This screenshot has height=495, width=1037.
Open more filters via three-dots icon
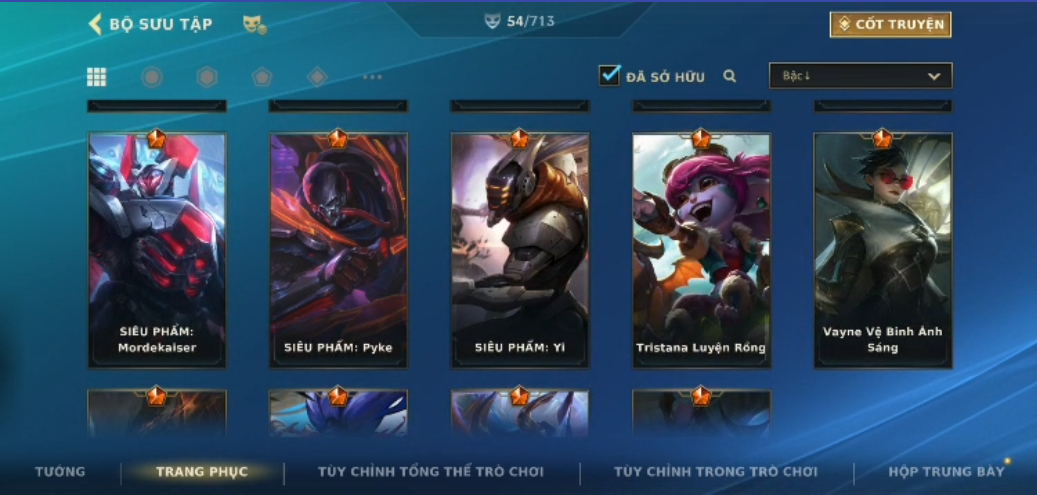pos(372,77)
